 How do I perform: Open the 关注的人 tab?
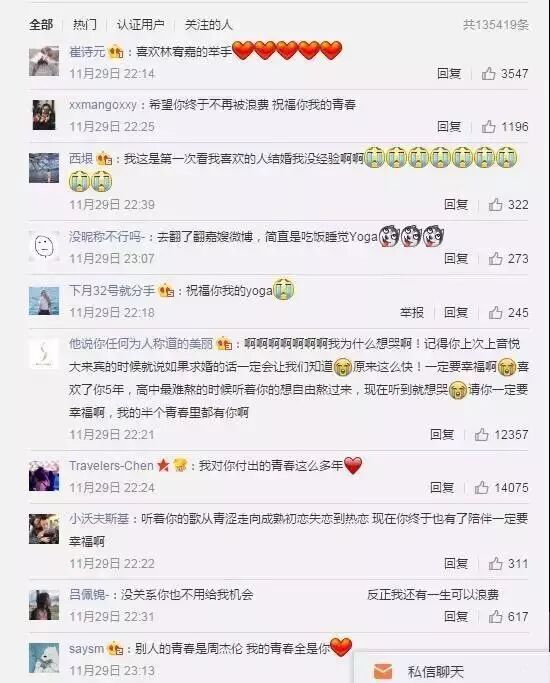click(x=209, y=25)
